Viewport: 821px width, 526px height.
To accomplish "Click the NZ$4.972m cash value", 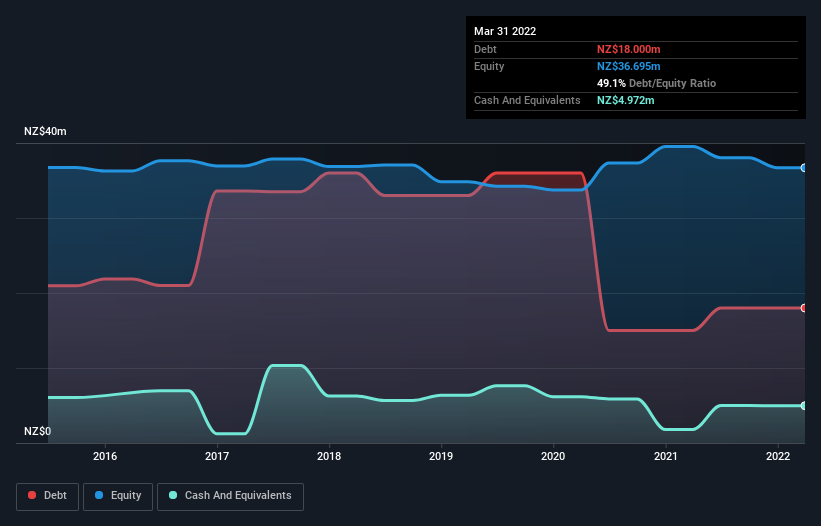I will point(625,100).
